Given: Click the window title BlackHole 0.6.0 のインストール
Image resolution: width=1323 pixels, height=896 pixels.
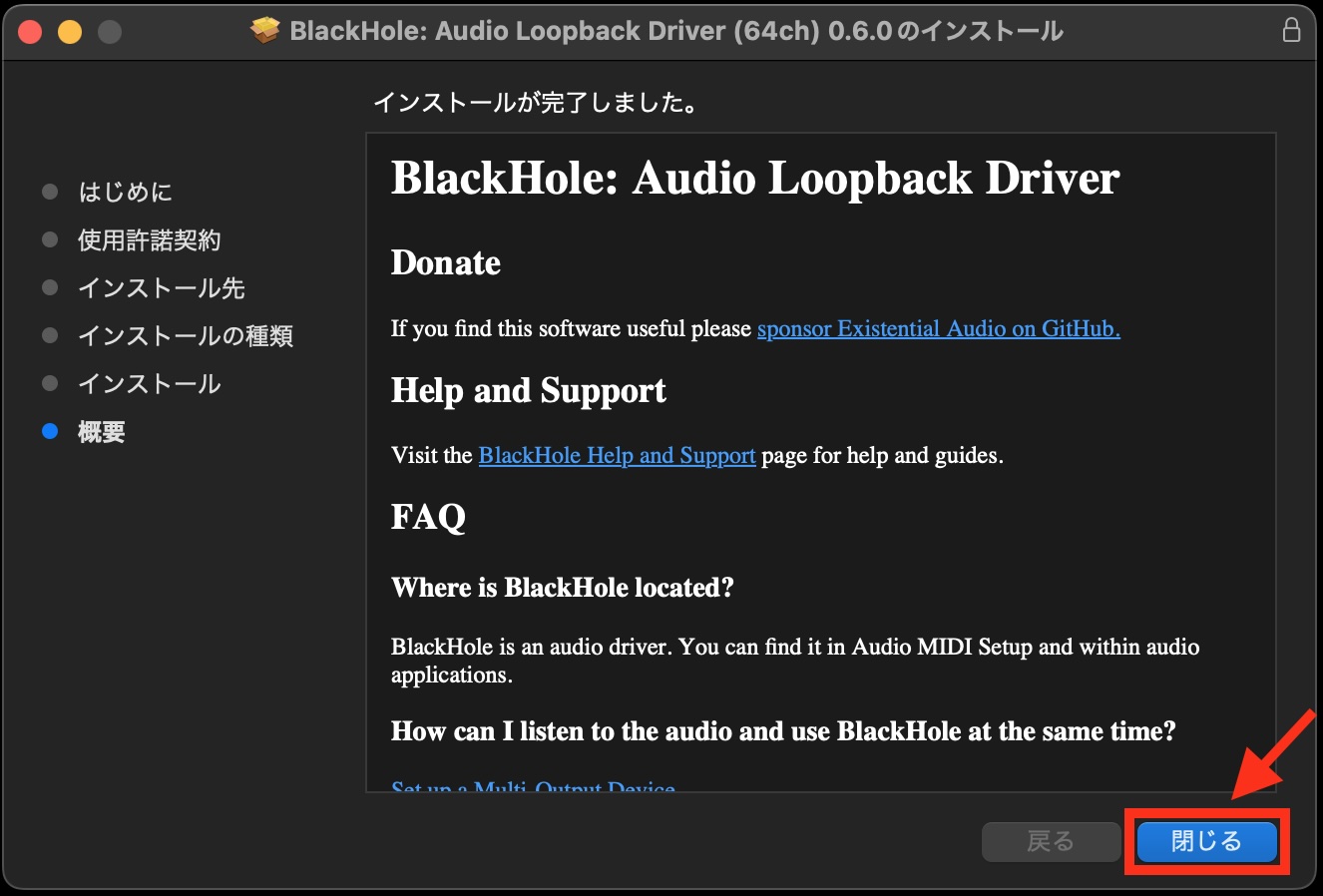Looking at the screenshot, I should [x=676, y=31].
